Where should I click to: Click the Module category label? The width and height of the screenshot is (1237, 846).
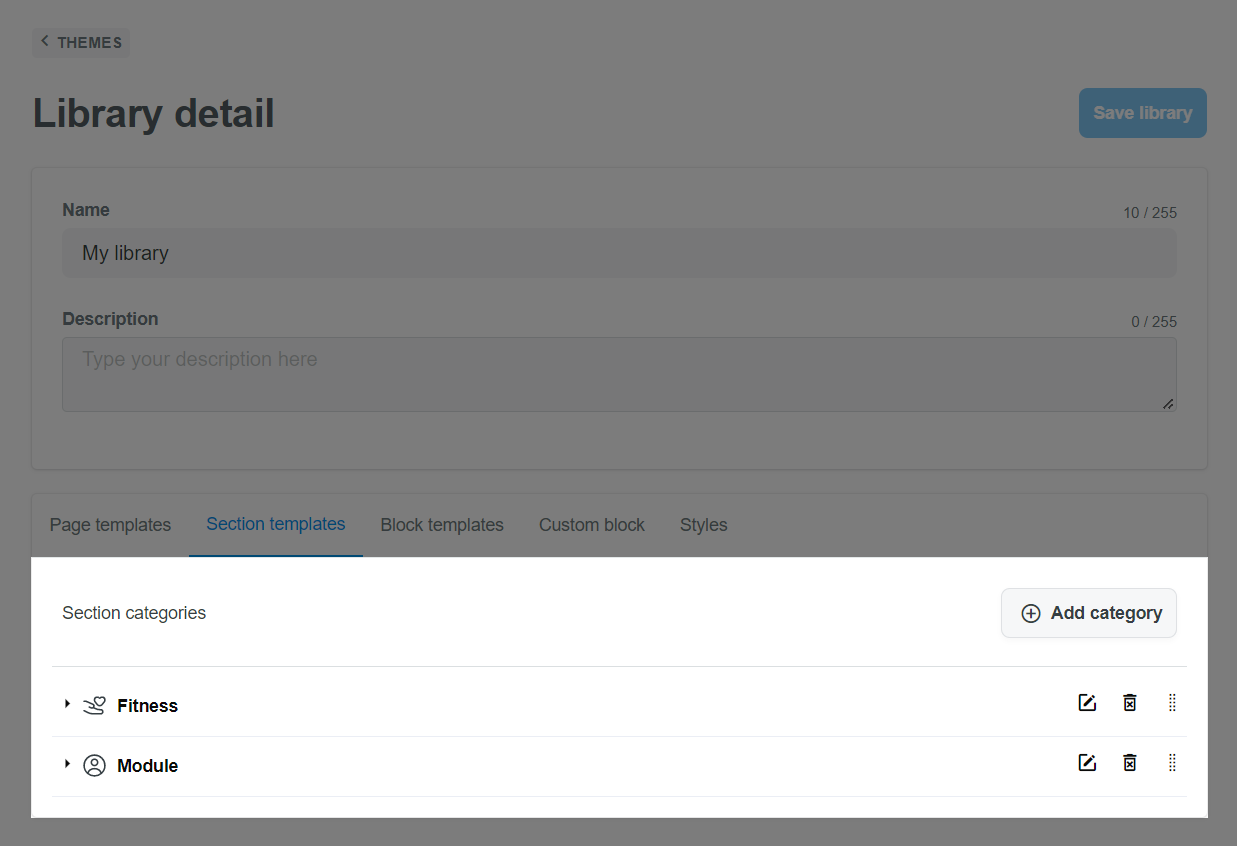tap(147, 766)
